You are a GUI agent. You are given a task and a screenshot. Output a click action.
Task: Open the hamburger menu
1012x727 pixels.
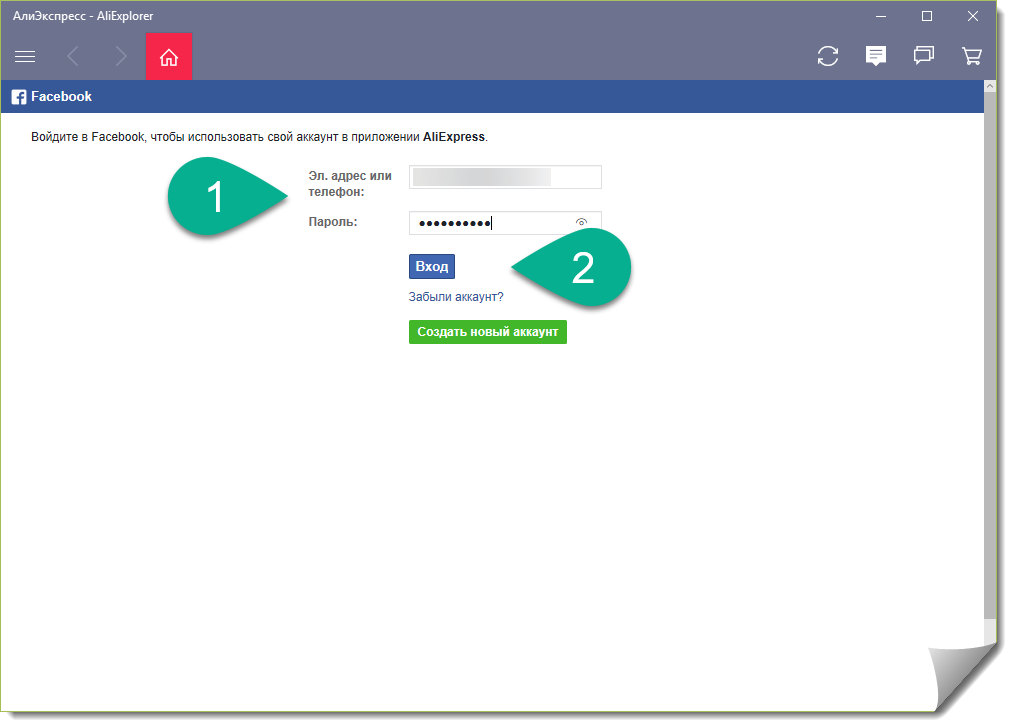point(25,57)
